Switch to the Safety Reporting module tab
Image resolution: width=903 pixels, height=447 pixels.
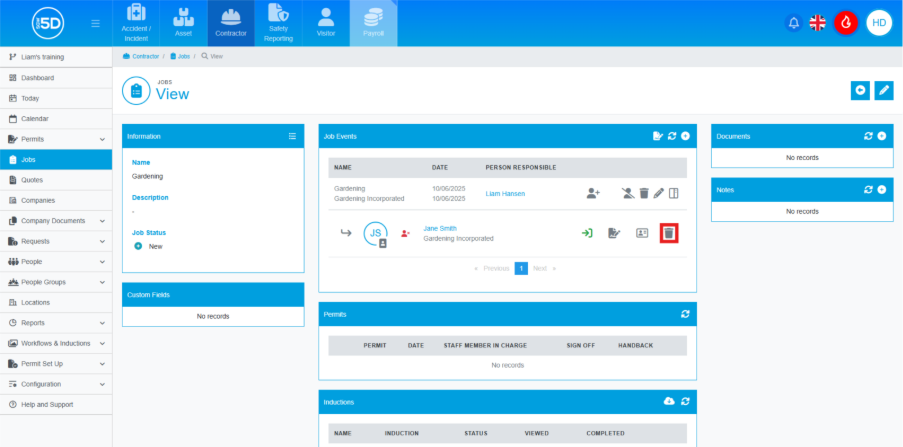tap(279, 23)
